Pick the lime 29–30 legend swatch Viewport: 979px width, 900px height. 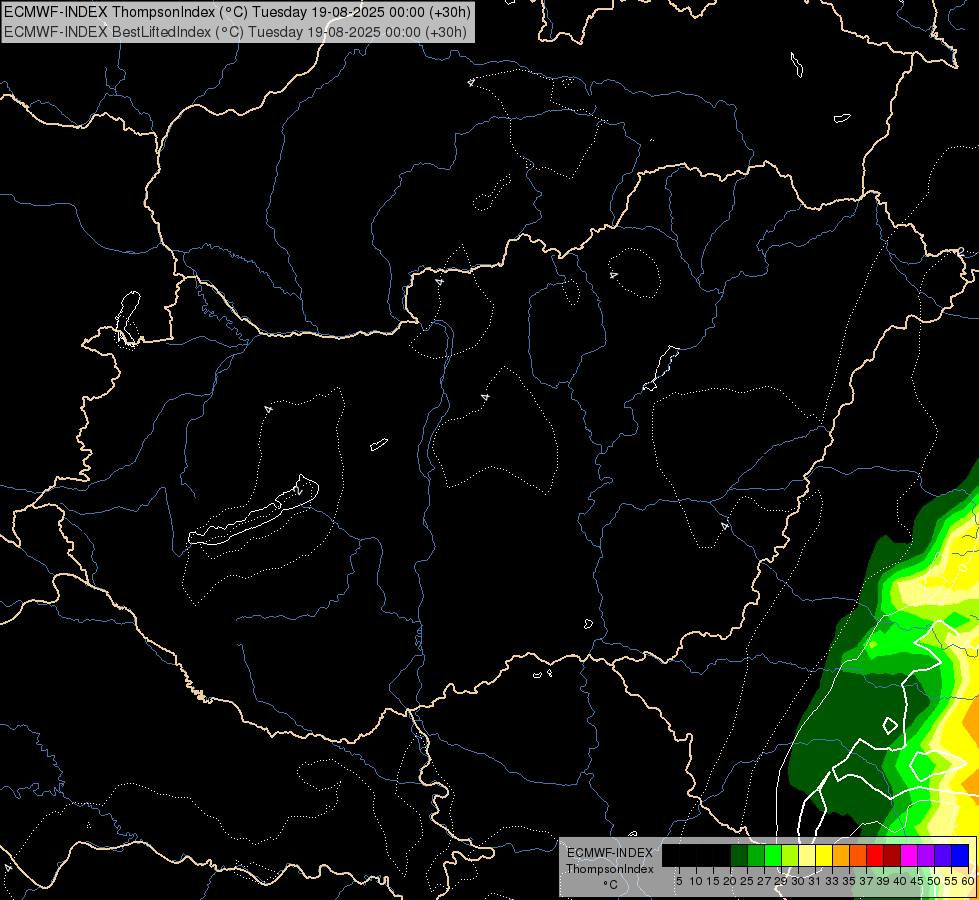pos(790,856)
